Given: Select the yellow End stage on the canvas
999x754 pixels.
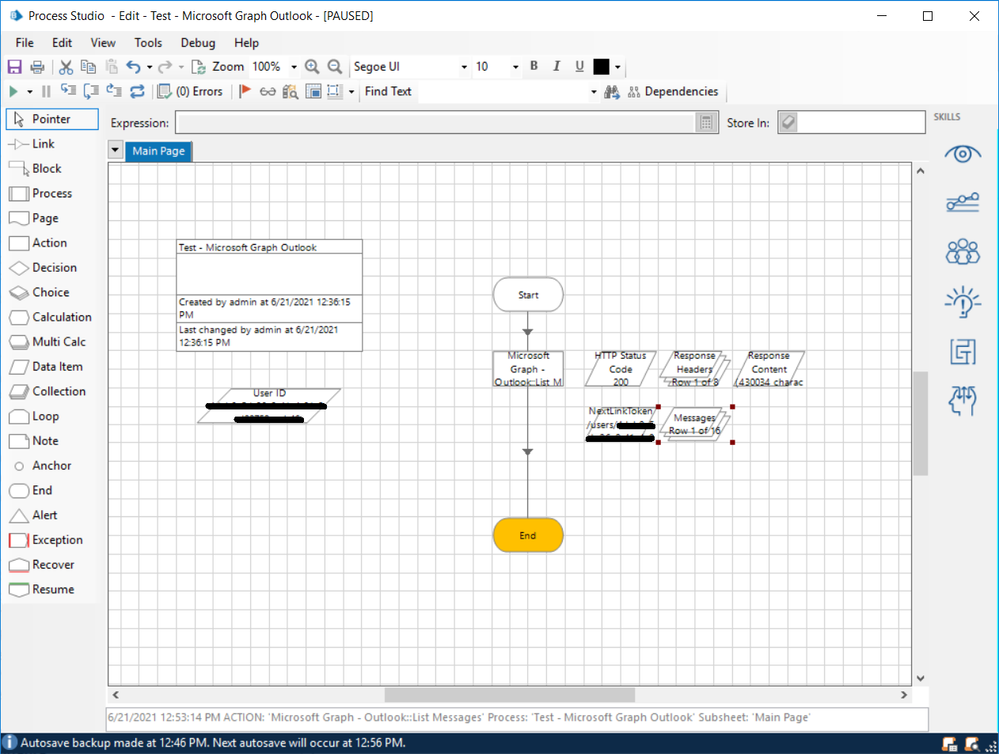Looking at the screenshot, I should pyautogui.click(x=528, y=535).
